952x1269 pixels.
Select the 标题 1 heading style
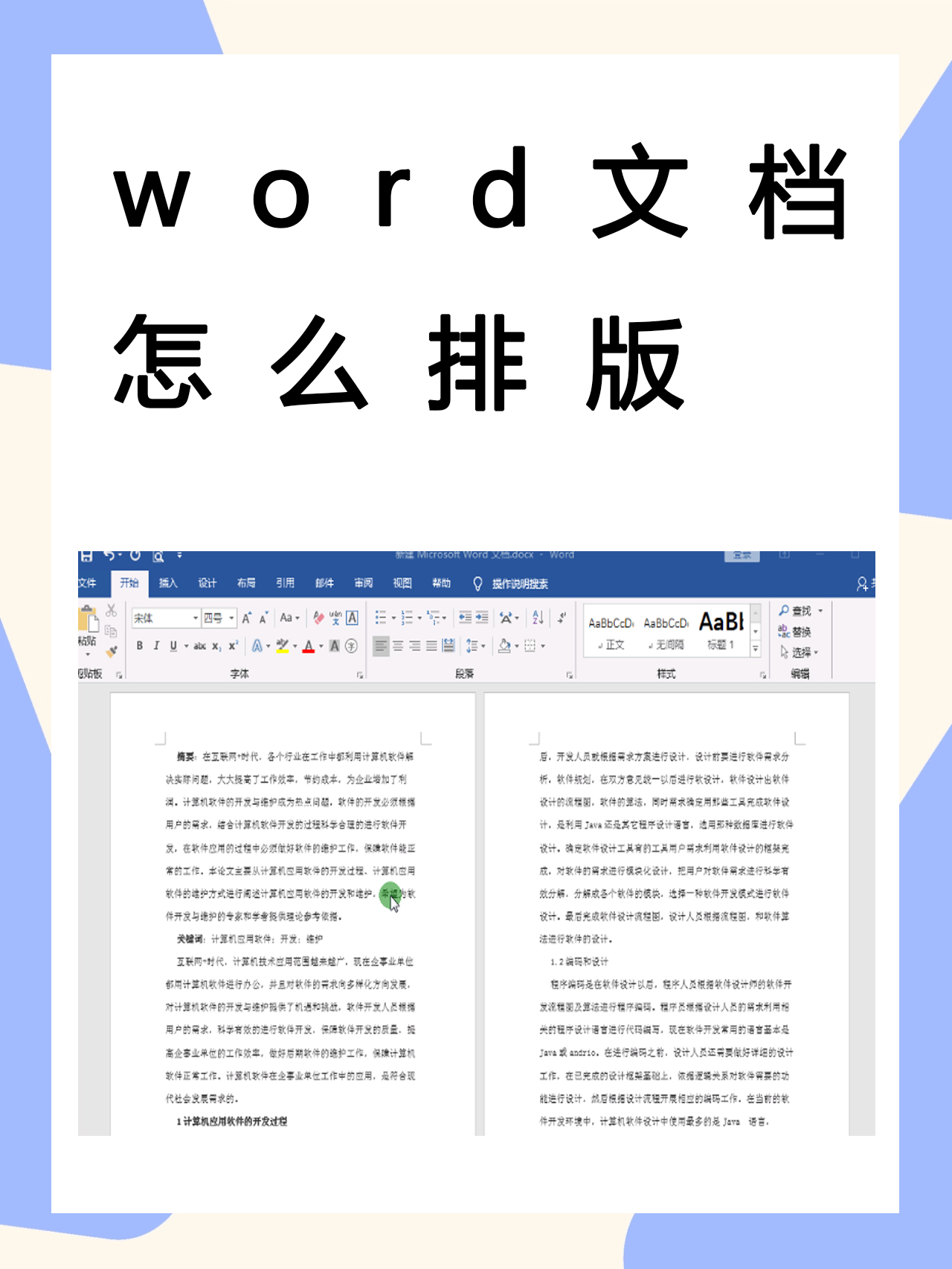point(721,629)
